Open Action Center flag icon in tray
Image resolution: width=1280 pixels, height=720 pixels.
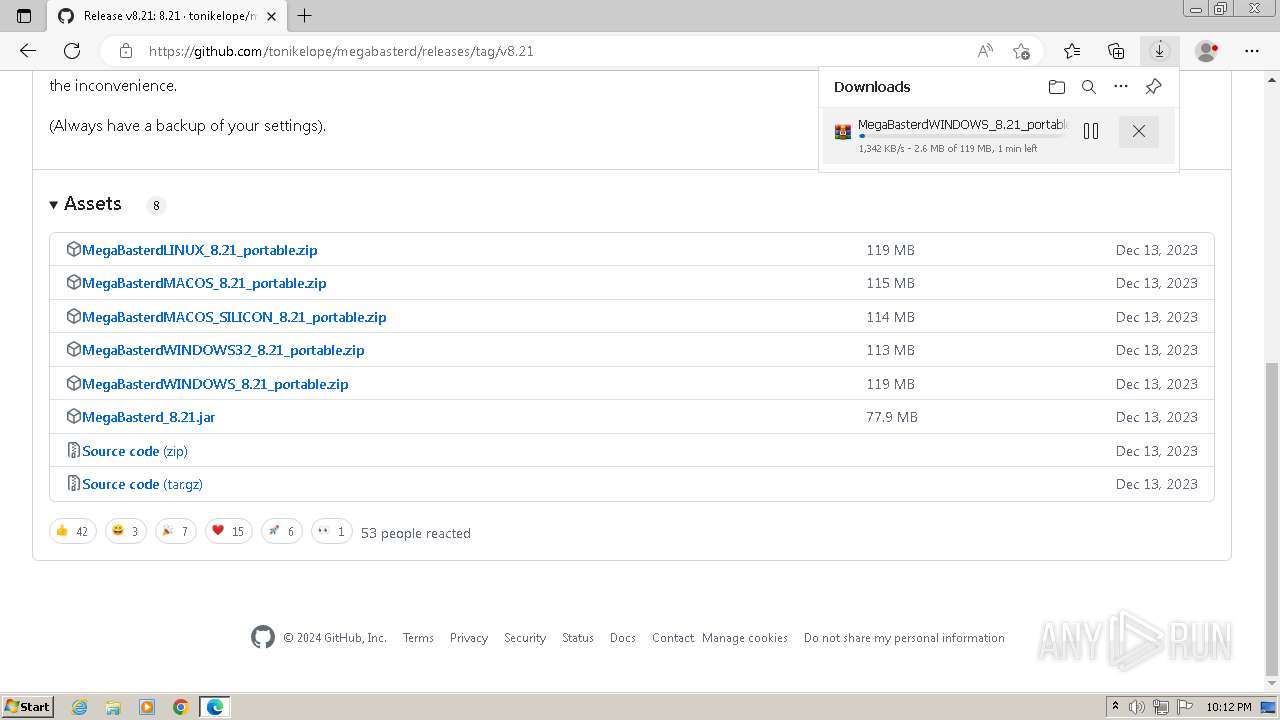tap(1184, 706)
